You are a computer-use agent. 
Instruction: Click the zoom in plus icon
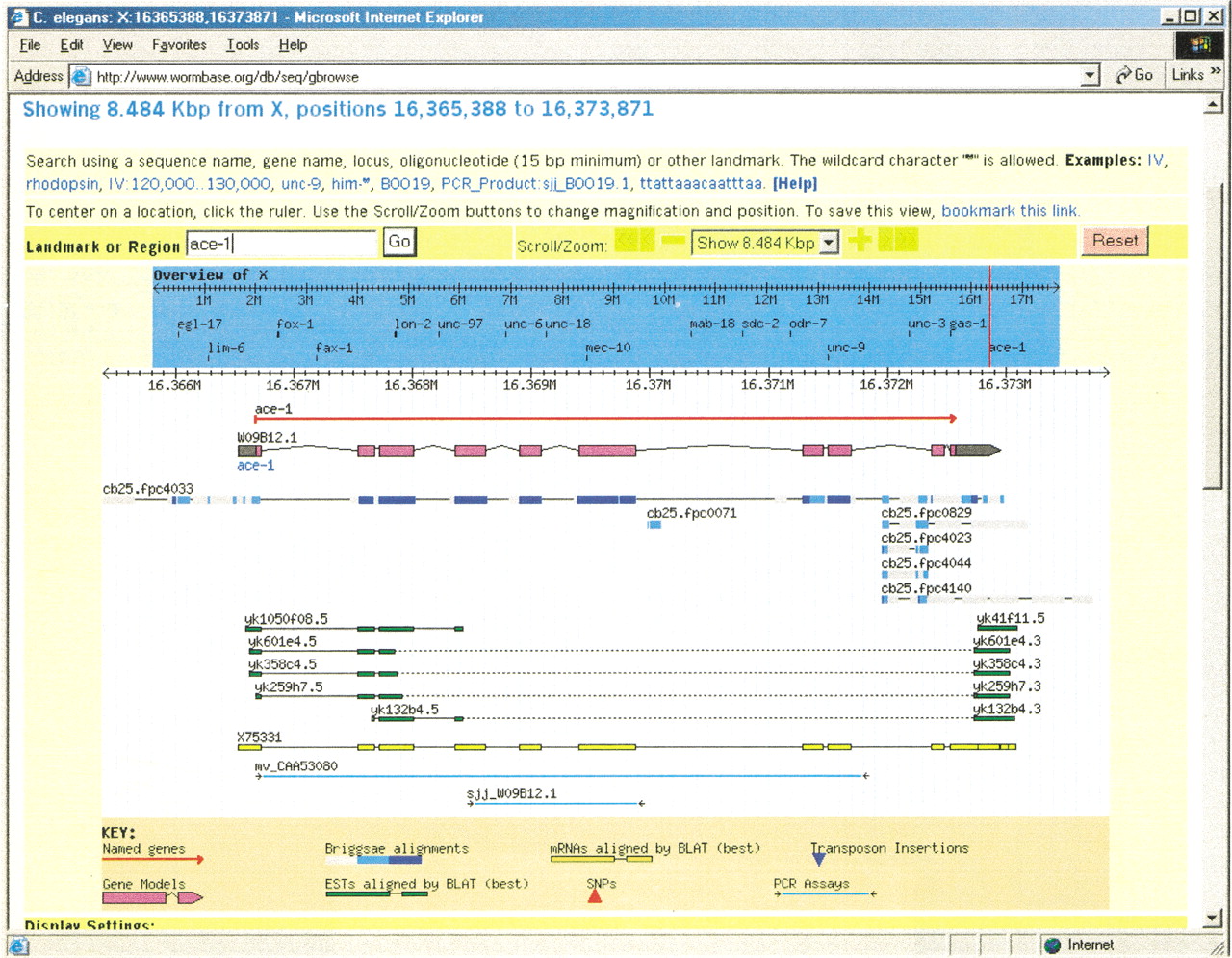click(x=860, y=241)
